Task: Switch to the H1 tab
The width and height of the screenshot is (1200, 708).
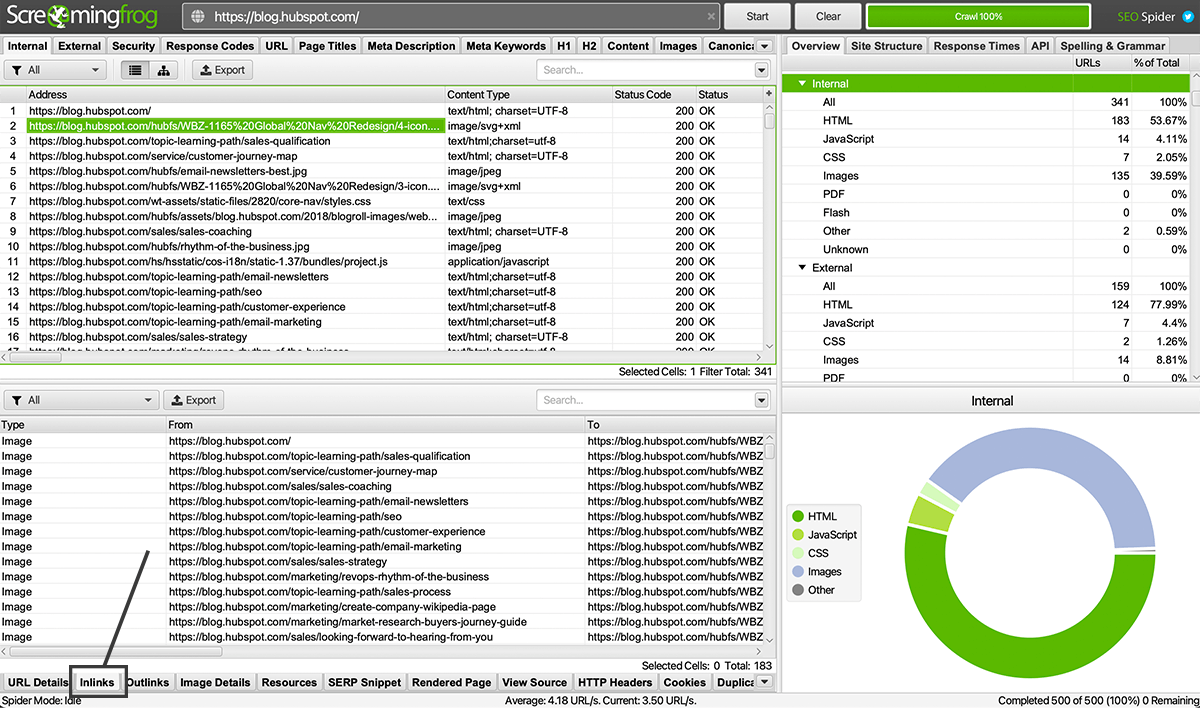Action: pos(564,46)
